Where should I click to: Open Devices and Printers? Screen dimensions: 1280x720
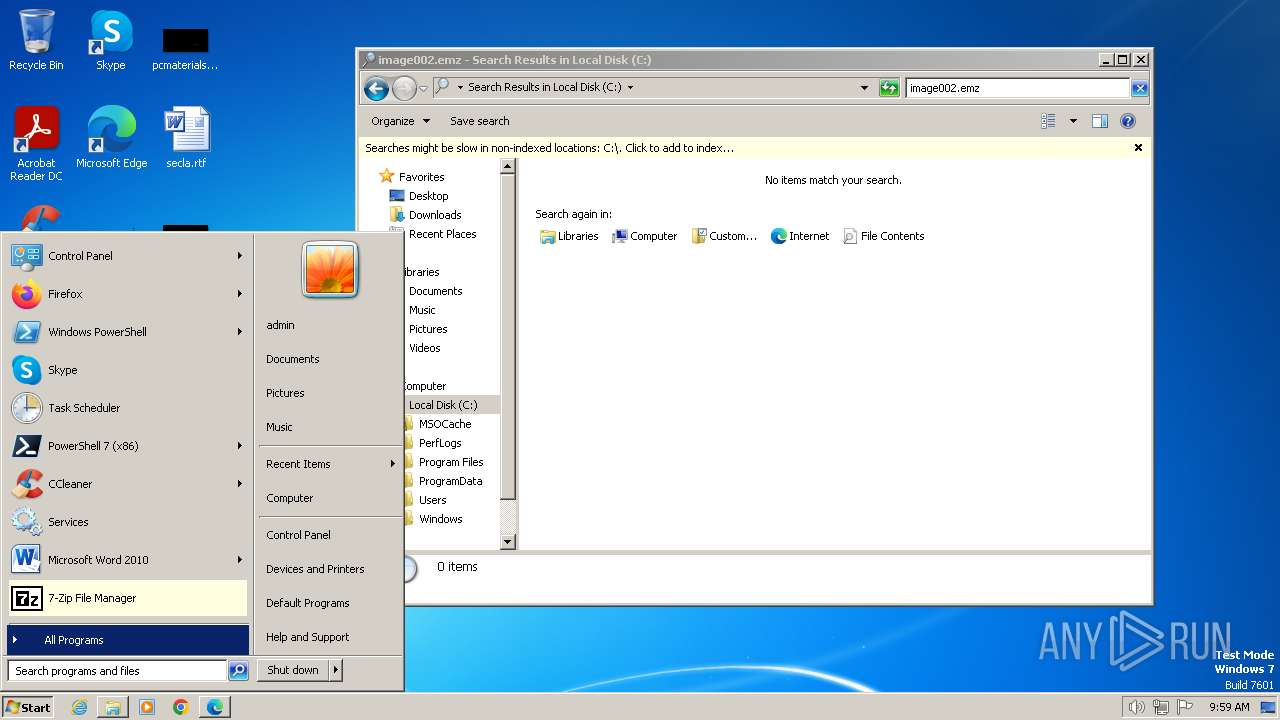pos(330,569)
